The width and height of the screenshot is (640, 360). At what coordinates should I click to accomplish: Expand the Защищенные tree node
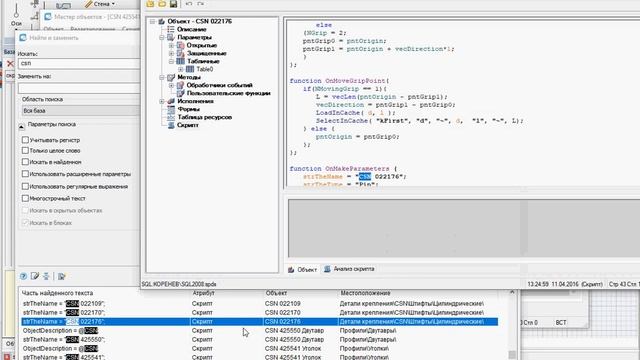(x=171, y=53)
